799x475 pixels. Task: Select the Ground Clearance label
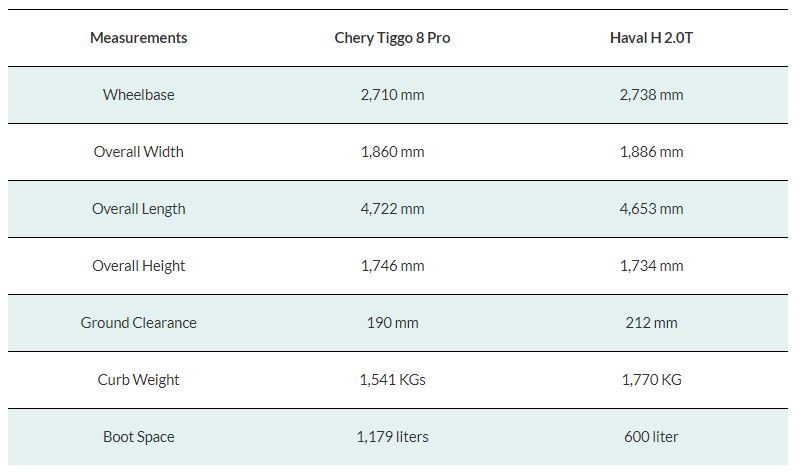[x=139, y=323]
